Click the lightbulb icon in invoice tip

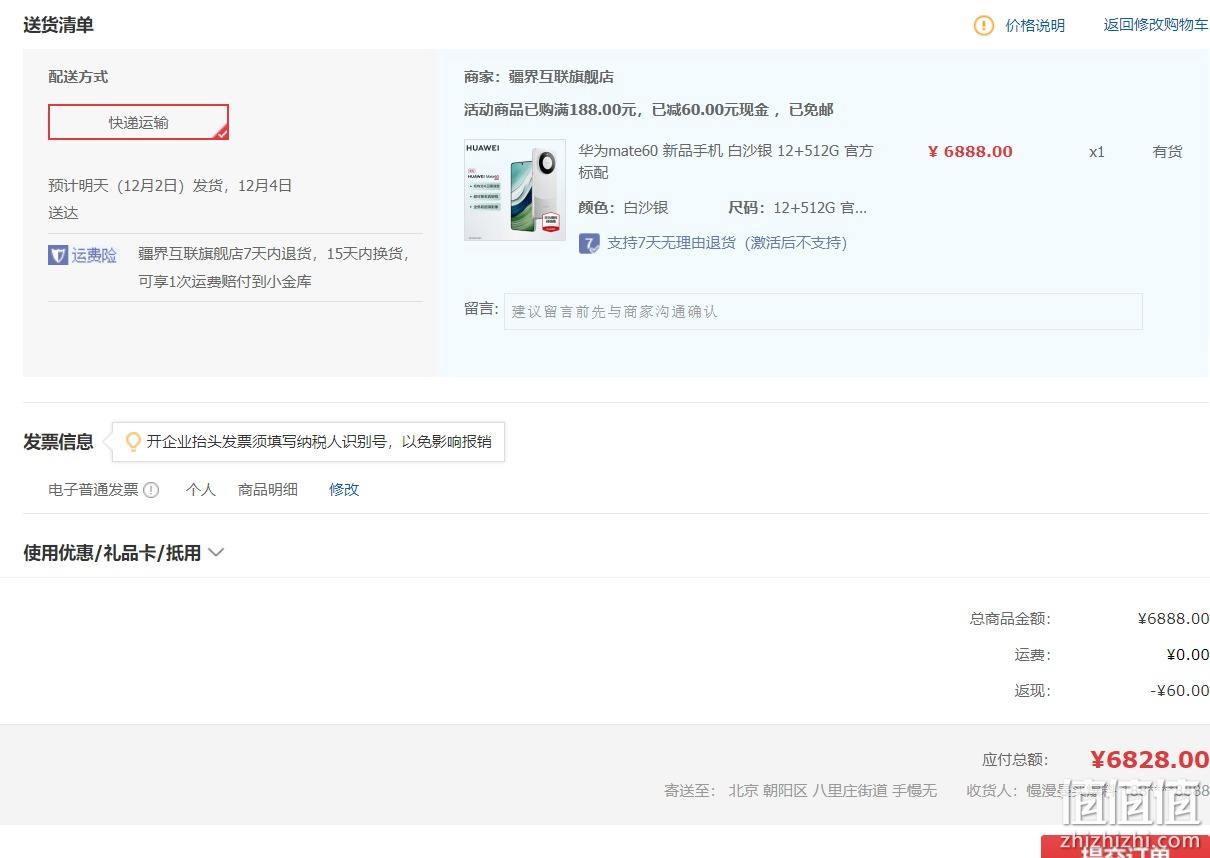click(133, 441)
